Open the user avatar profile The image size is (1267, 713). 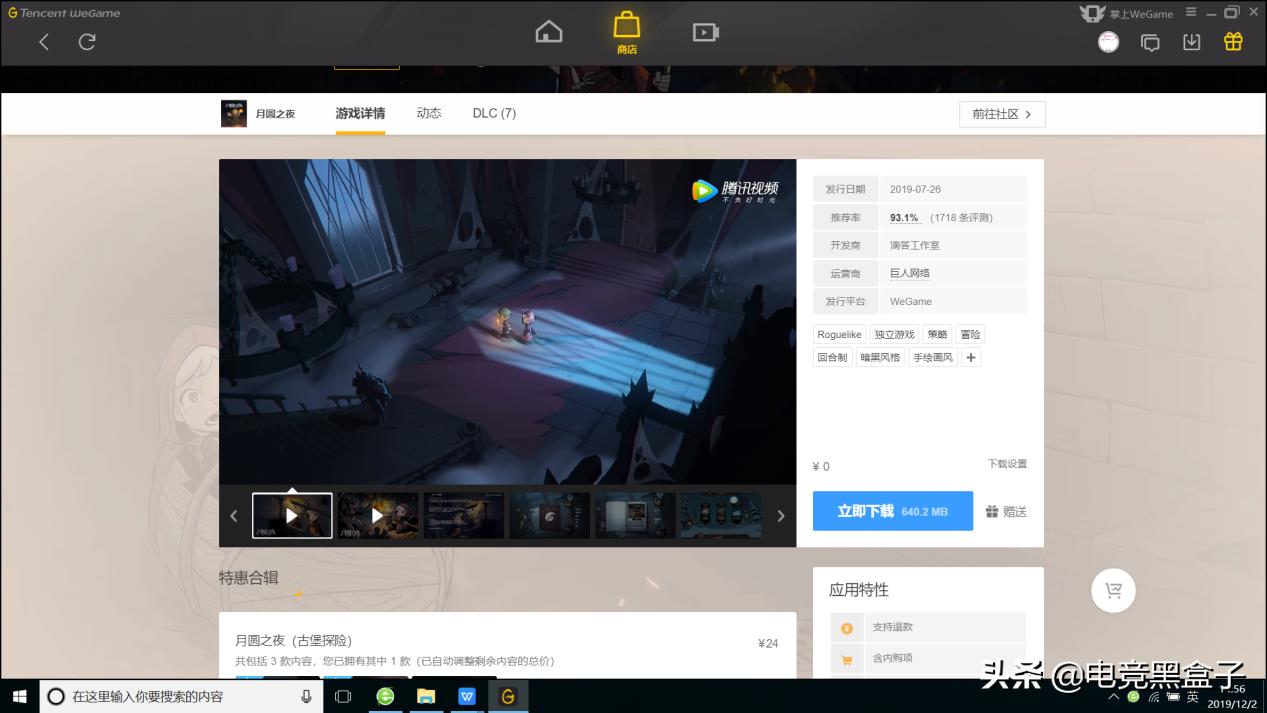pos(1108,42)
